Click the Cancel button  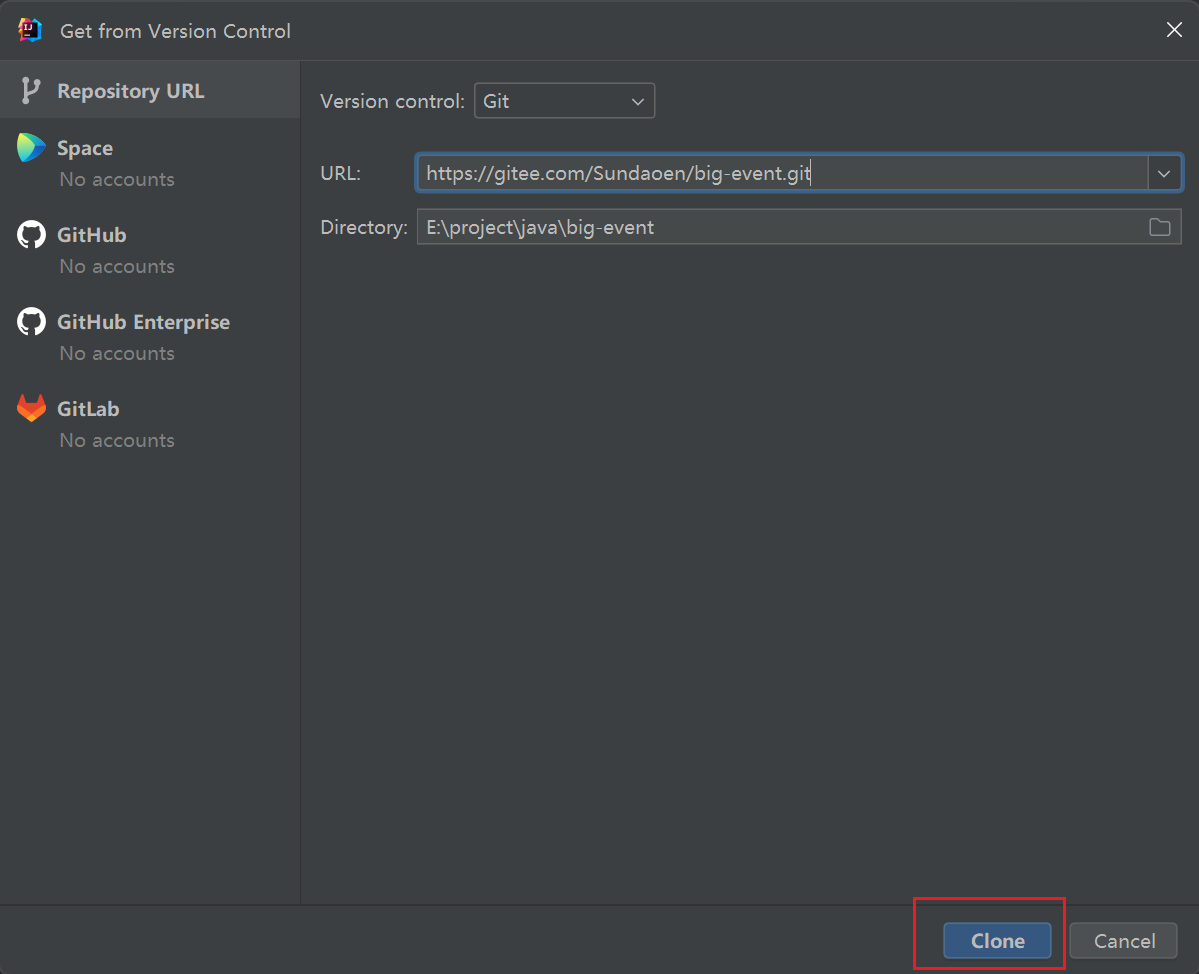tap(1123, 940)
